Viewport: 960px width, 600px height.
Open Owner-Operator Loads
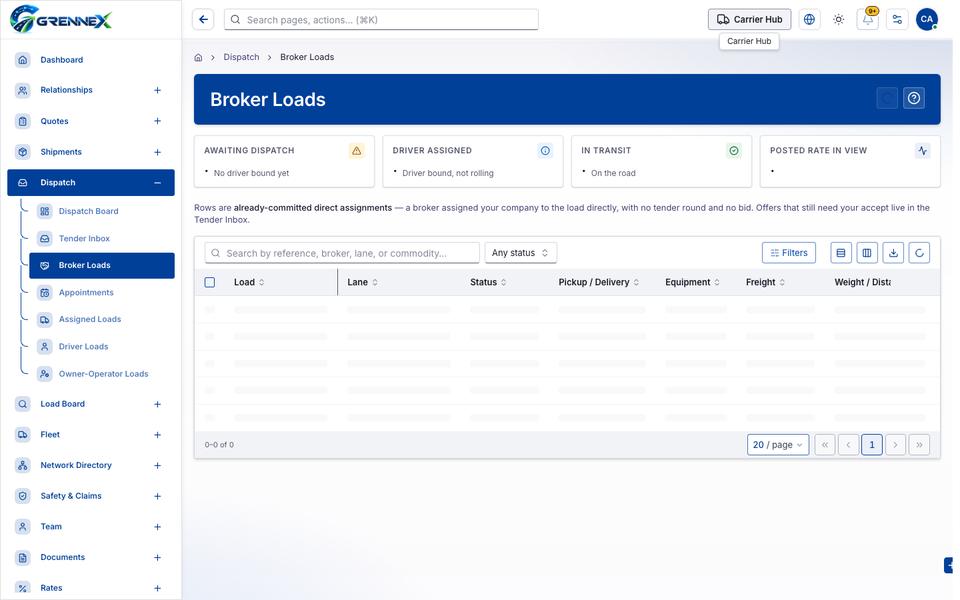coord(102,374)
